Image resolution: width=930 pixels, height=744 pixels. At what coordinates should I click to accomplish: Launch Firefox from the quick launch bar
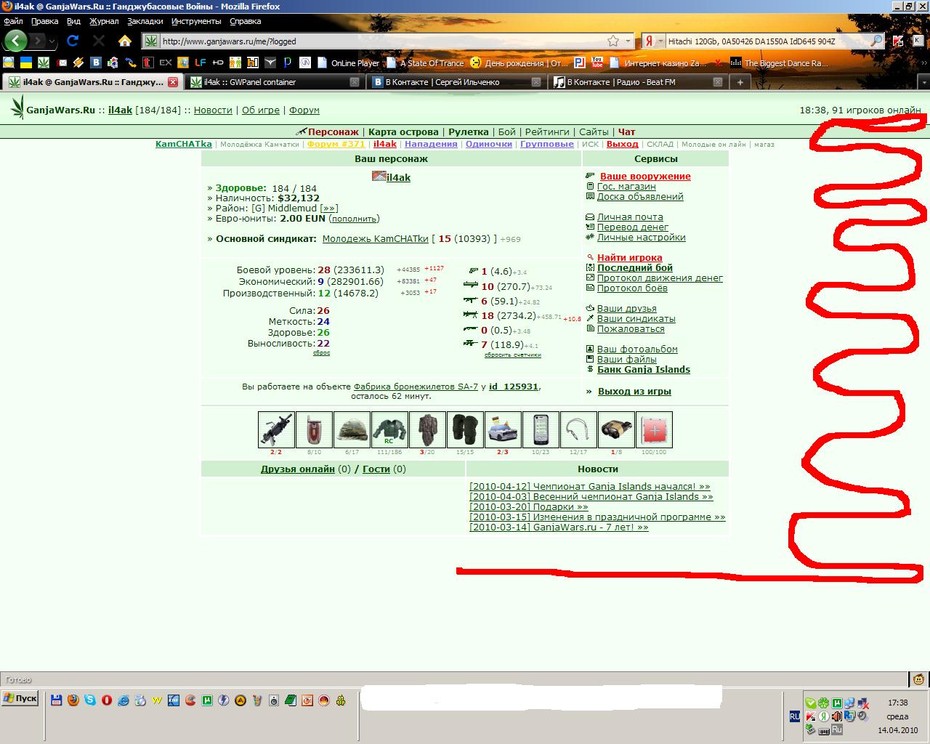[x=73, y=700]
